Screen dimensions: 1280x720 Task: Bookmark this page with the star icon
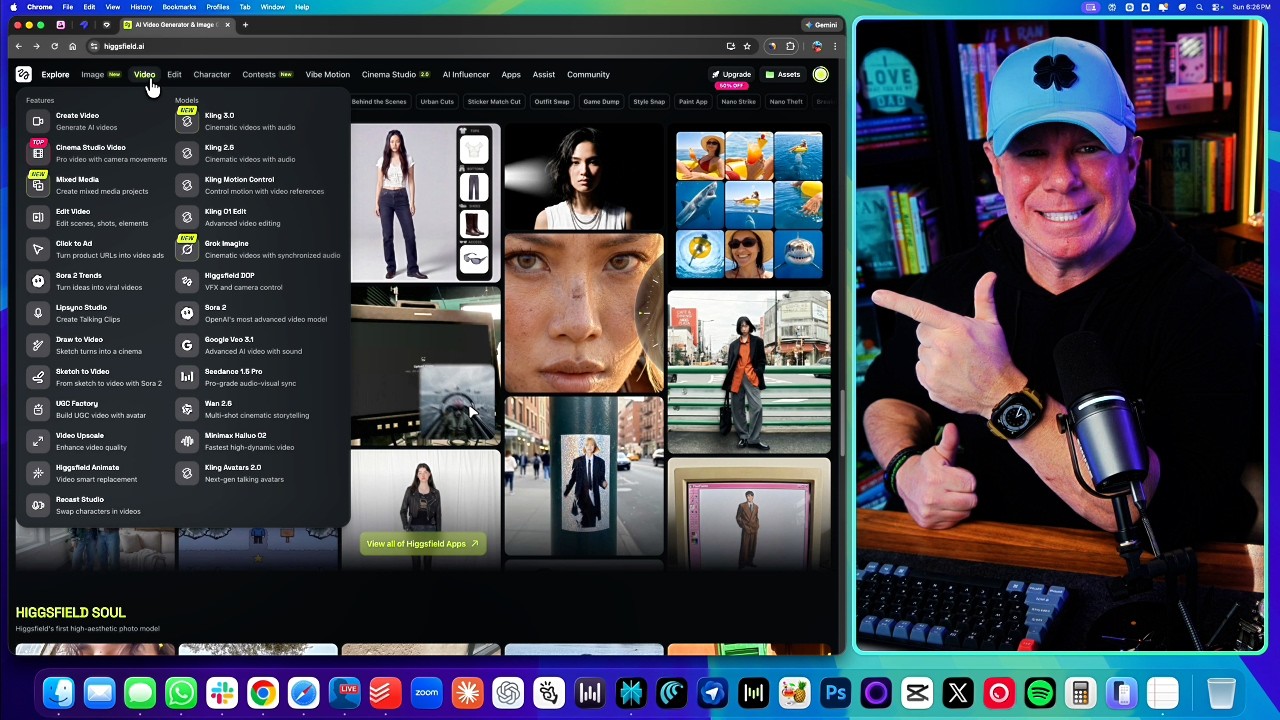[747, 46]
